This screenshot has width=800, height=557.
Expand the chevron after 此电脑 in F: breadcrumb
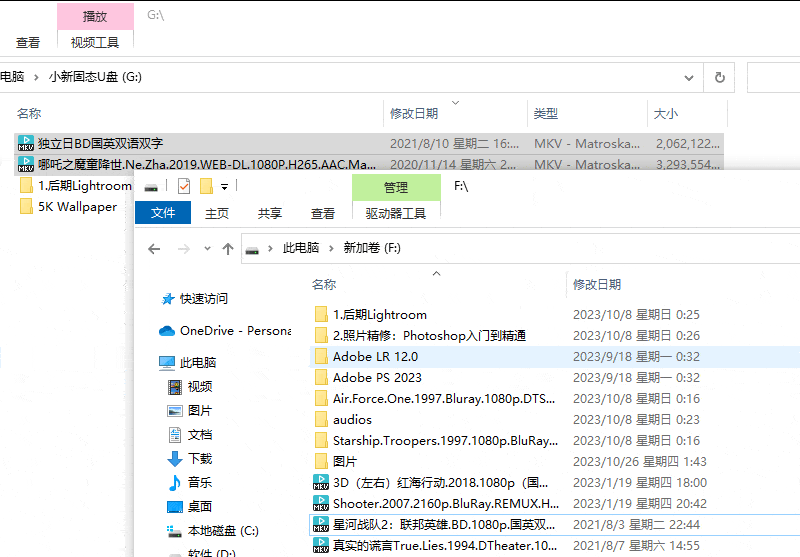(331, 248)
